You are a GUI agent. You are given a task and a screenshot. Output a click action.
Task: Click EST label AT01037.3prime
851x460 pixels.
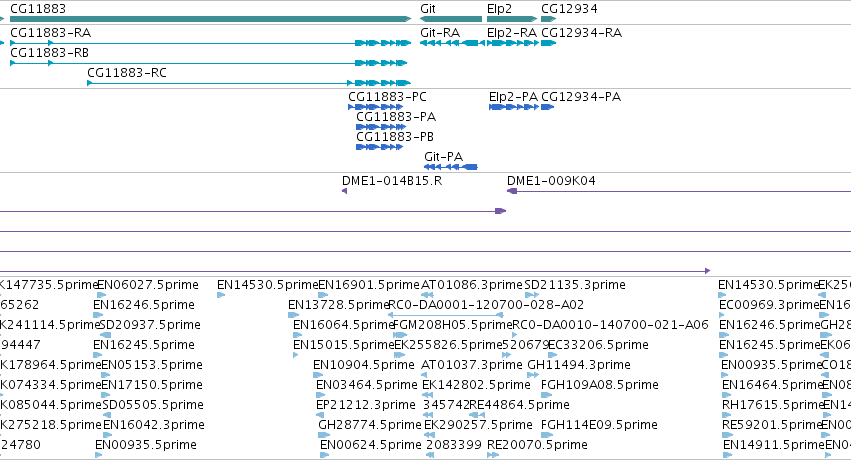472,365
